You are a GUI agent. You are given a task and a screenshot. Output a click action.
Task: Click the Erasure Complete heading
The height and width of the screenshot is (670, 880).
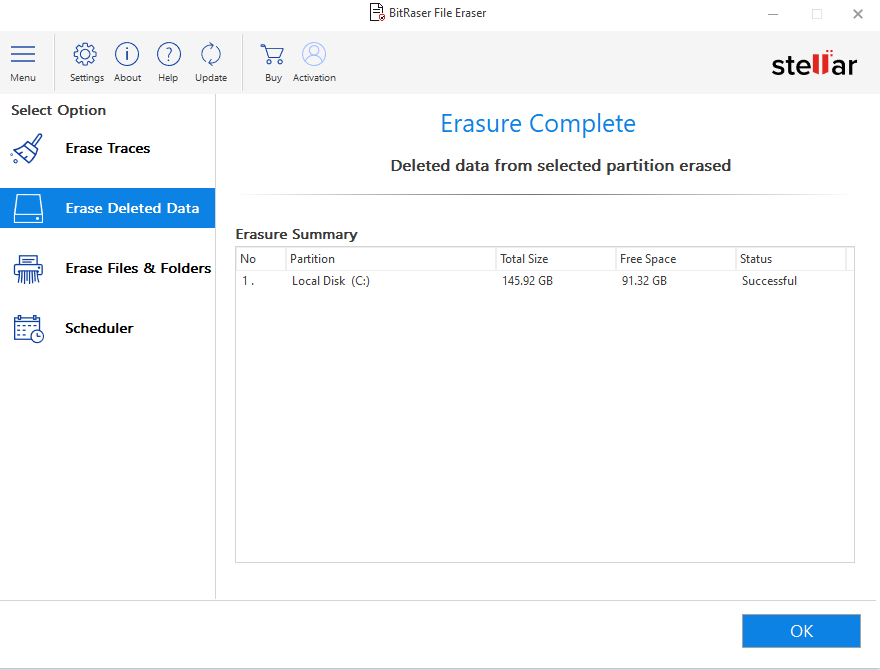(x=538, y=123)
